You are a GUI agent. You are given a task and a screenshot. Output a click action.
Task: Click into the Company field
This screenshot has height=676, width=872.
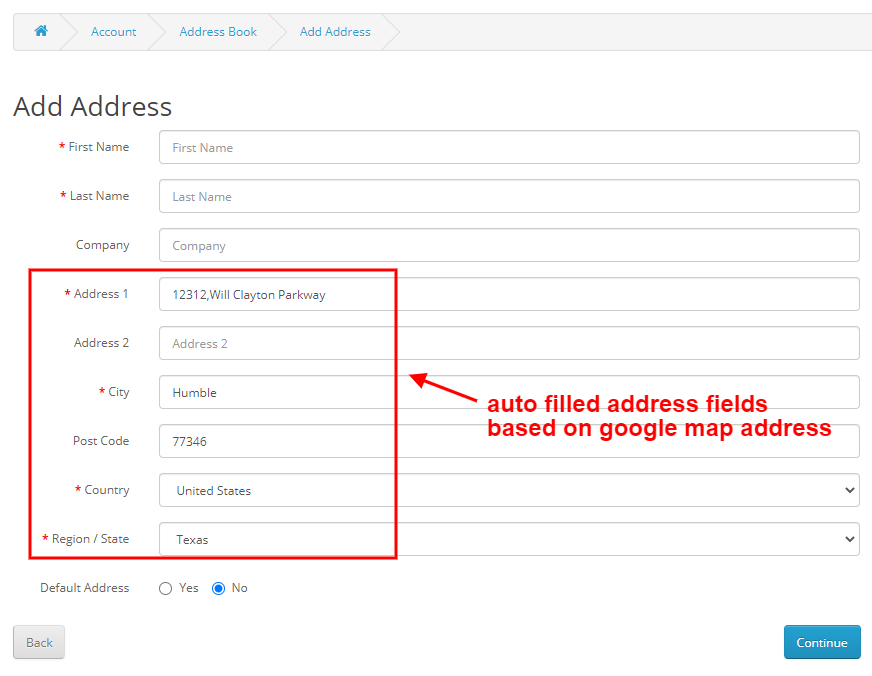(x=508, y=245)
